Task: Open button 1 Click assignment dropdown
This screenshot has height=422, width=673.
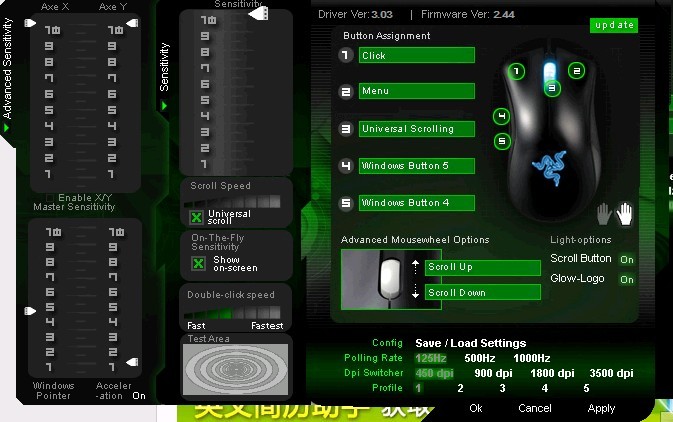Action: pos(417,55)
